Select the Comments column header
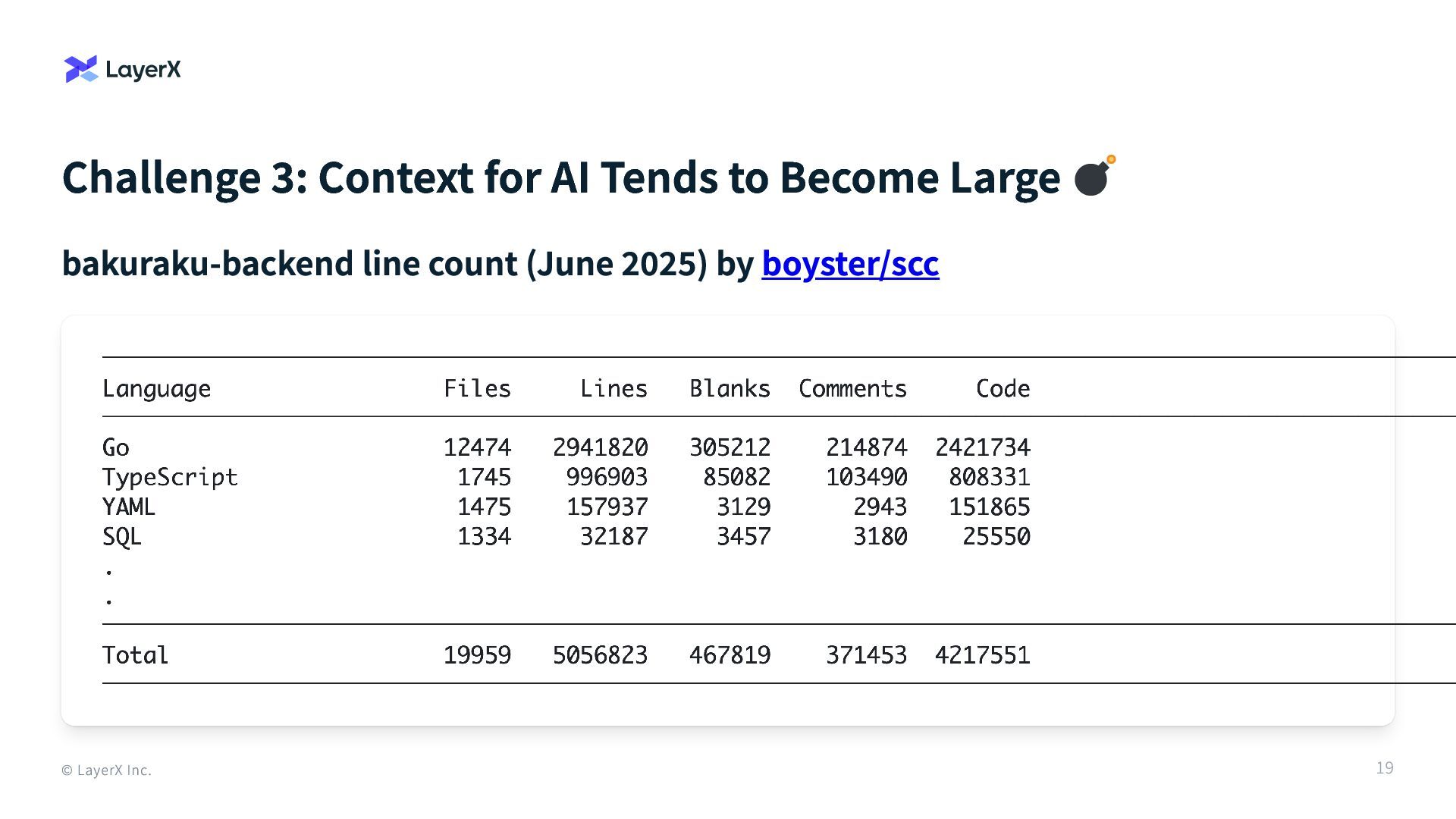The width and height of the screenshot is (1456, 819). coord(852,388)
